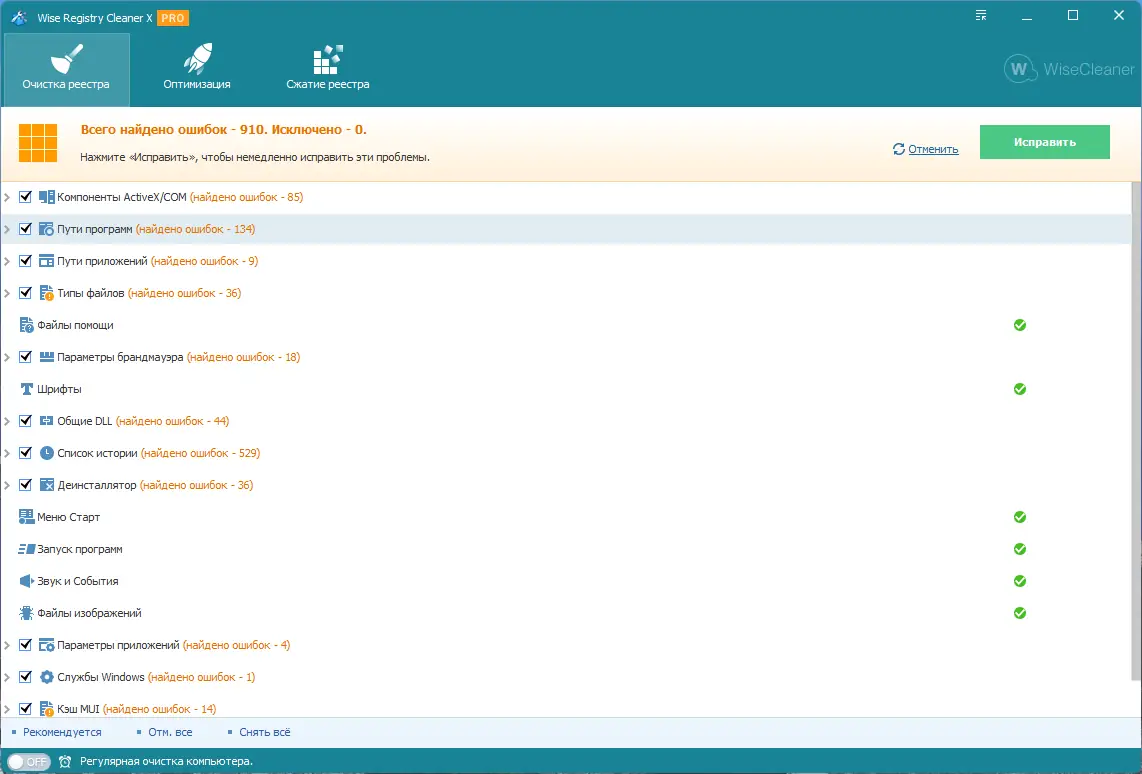Click the Запуск программ icon
The image size is (1142, 774).
coord(26,549)
